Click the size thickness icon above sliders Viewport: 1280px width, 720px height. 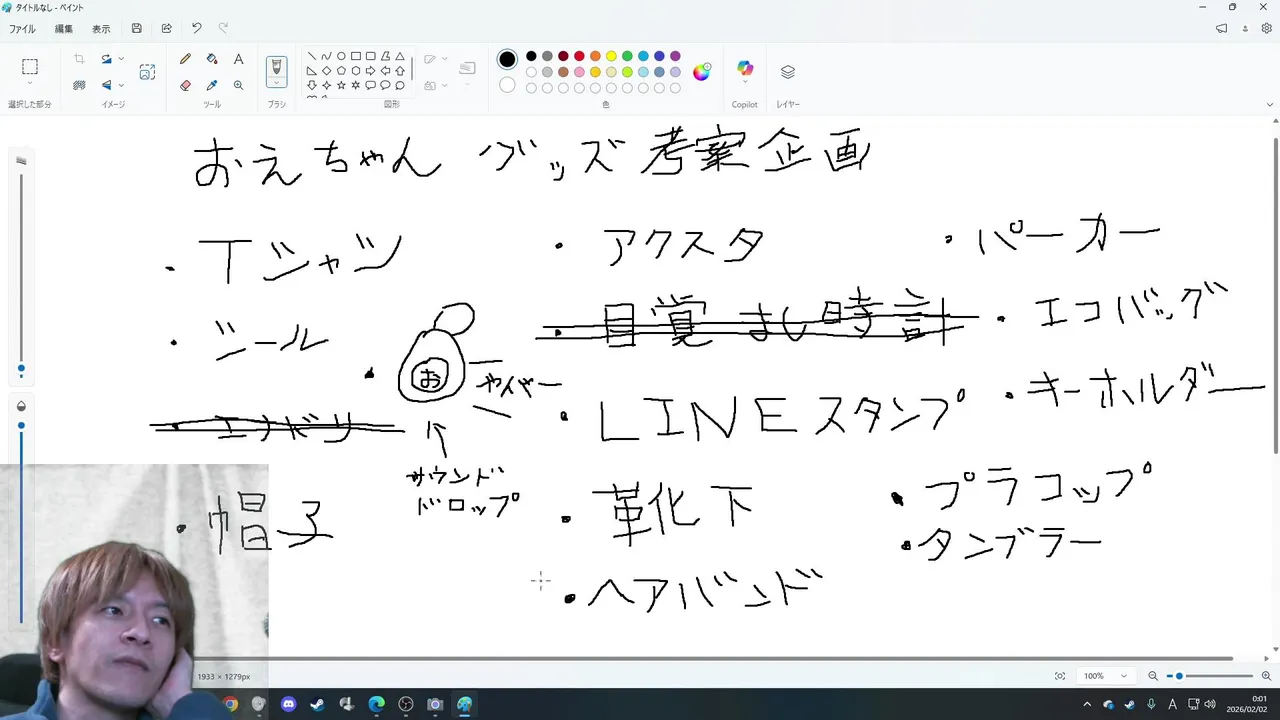click(21, 160)
